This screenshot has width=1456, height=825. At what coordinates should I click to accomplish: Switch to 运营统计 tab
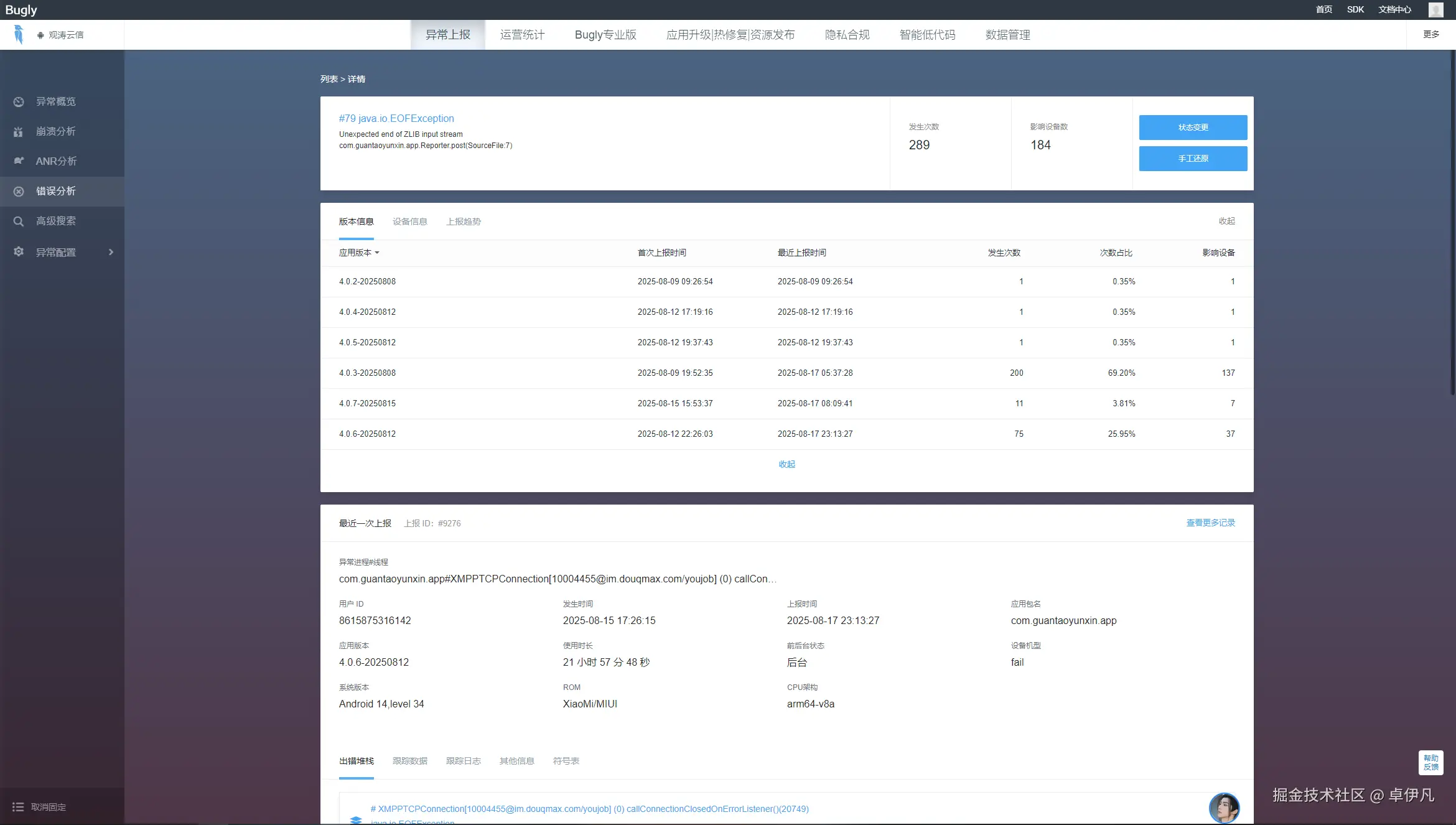tap(523, 35)
